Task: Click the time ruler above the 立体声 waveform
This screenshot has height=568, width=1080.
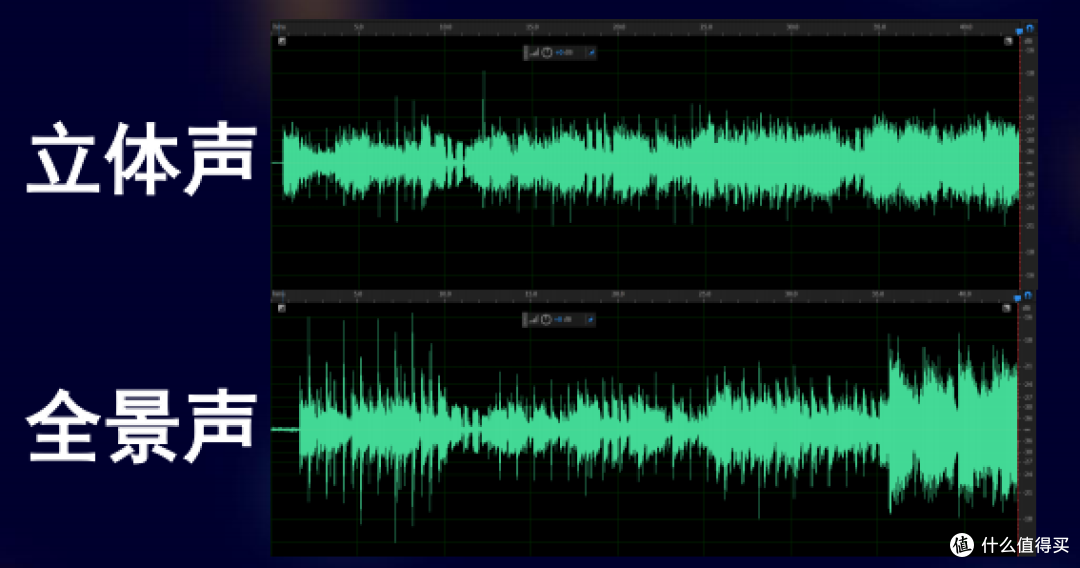Action: click(644, 28)
